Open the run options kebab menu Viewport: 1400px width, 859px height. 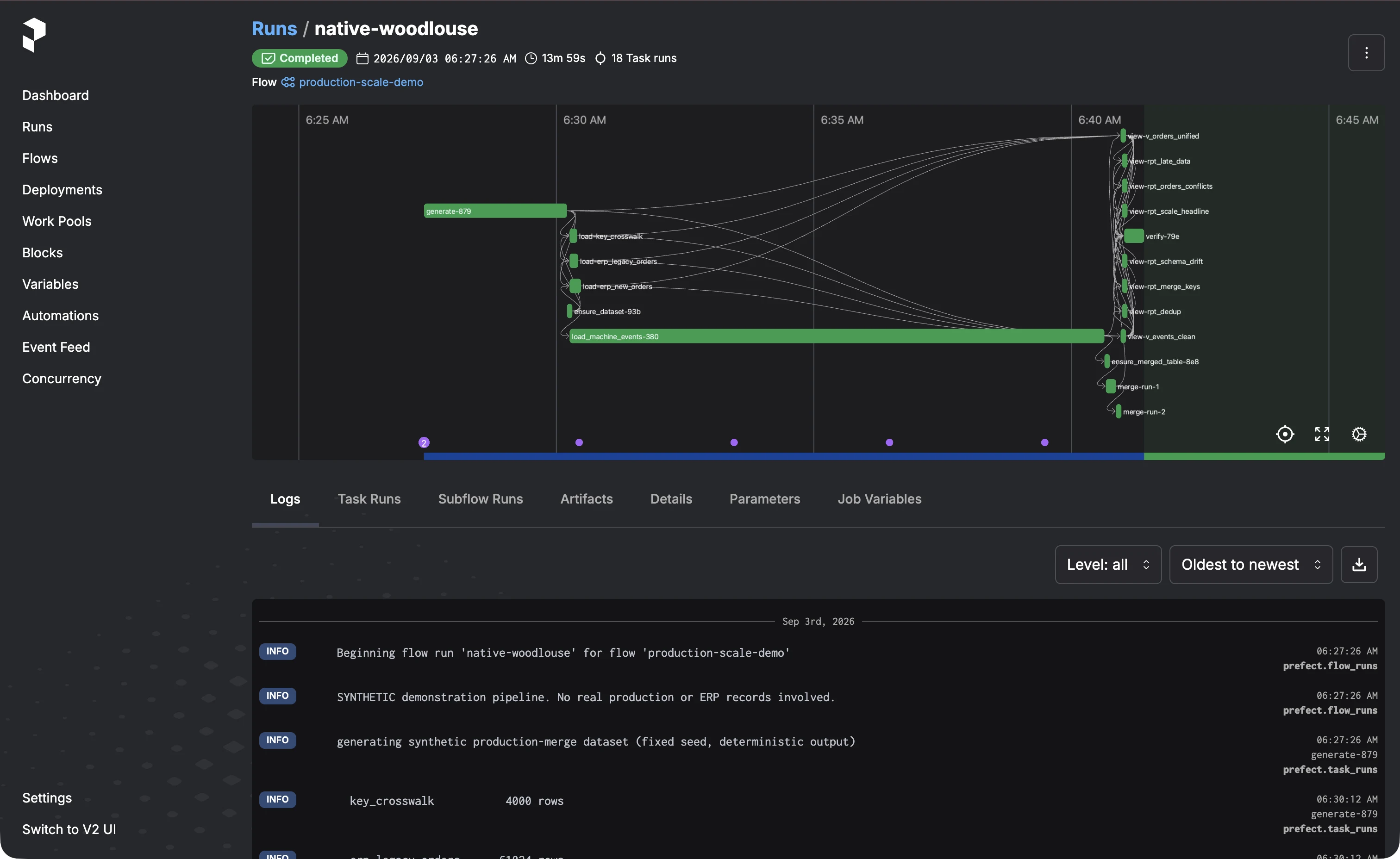point(1366,53)
